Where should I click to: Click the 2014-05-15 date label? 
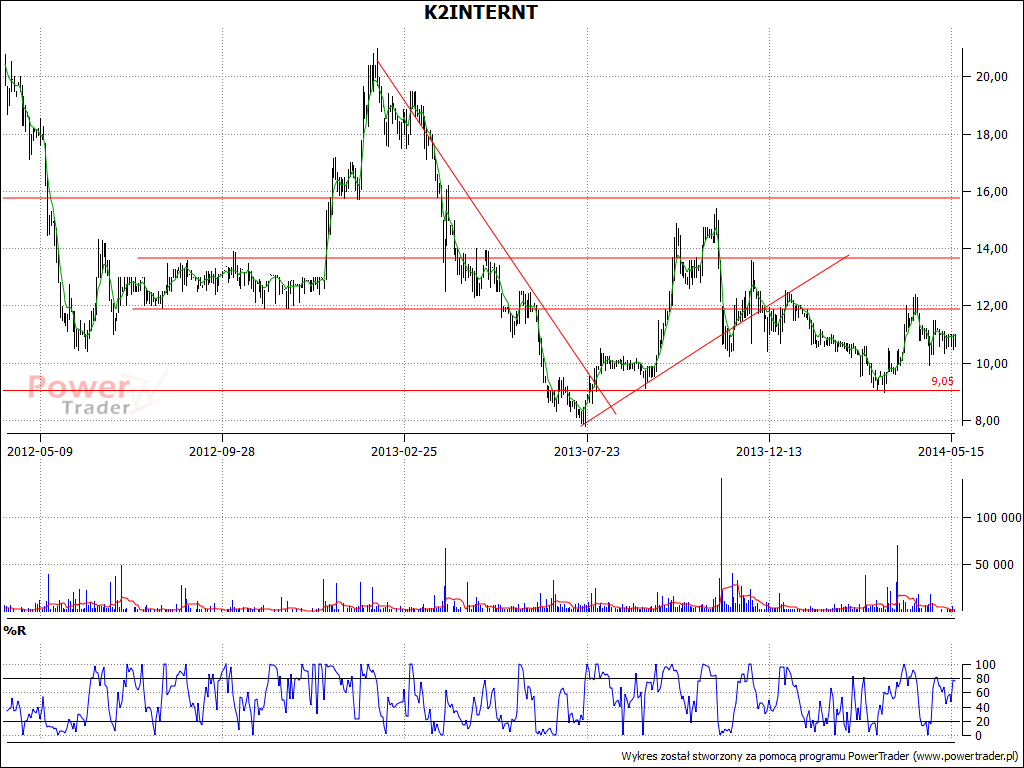click(x=951, y=451)
